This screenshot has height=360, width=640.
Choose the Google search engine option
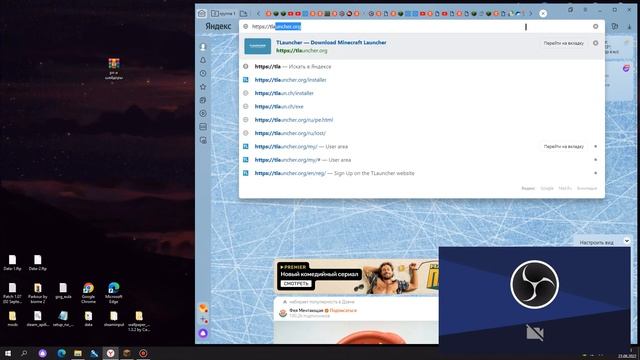point(547,189)
